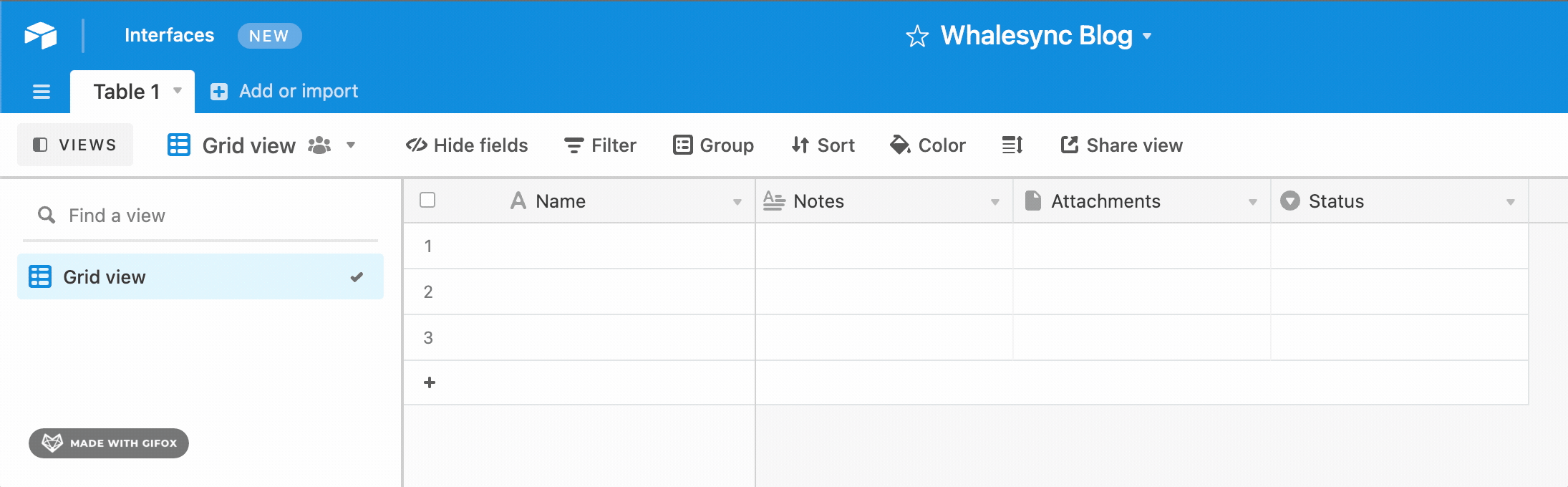Star the Whalesync Blog base
The height and width of the screenshot is (487, 1568).
917,36
